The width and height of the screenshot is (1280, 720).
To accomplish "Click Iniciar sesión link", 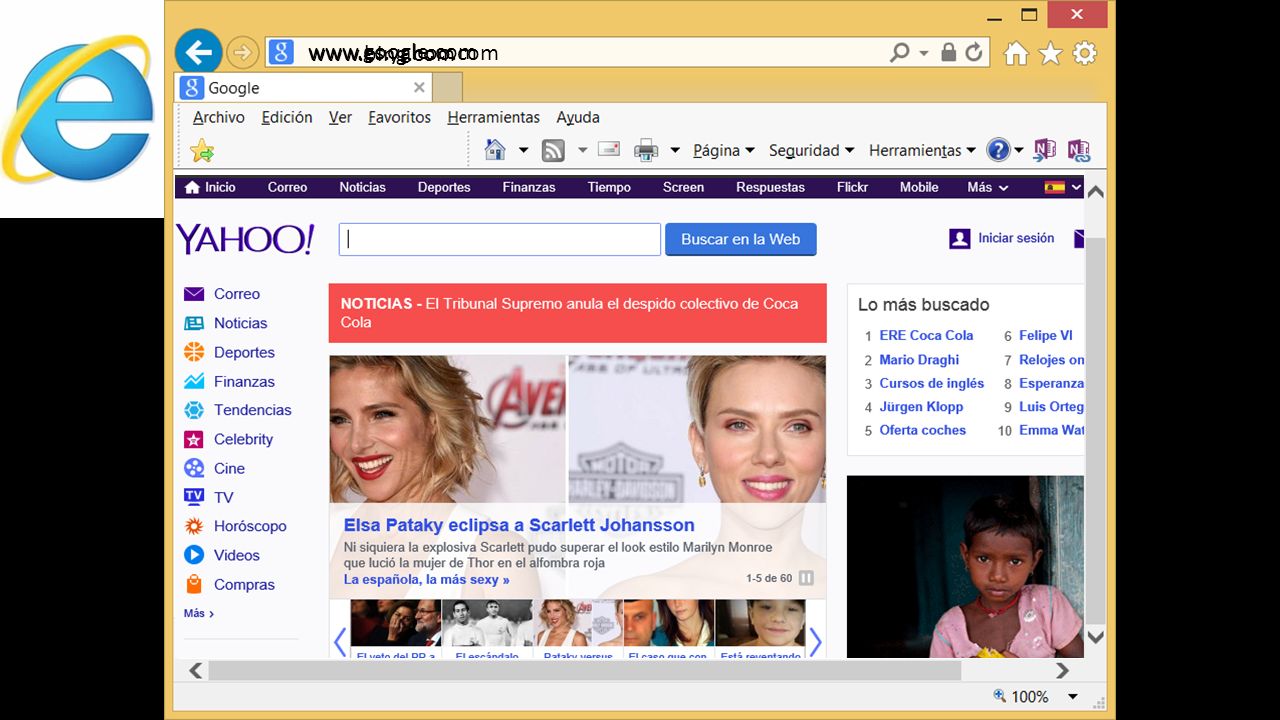I will 1016,238.
